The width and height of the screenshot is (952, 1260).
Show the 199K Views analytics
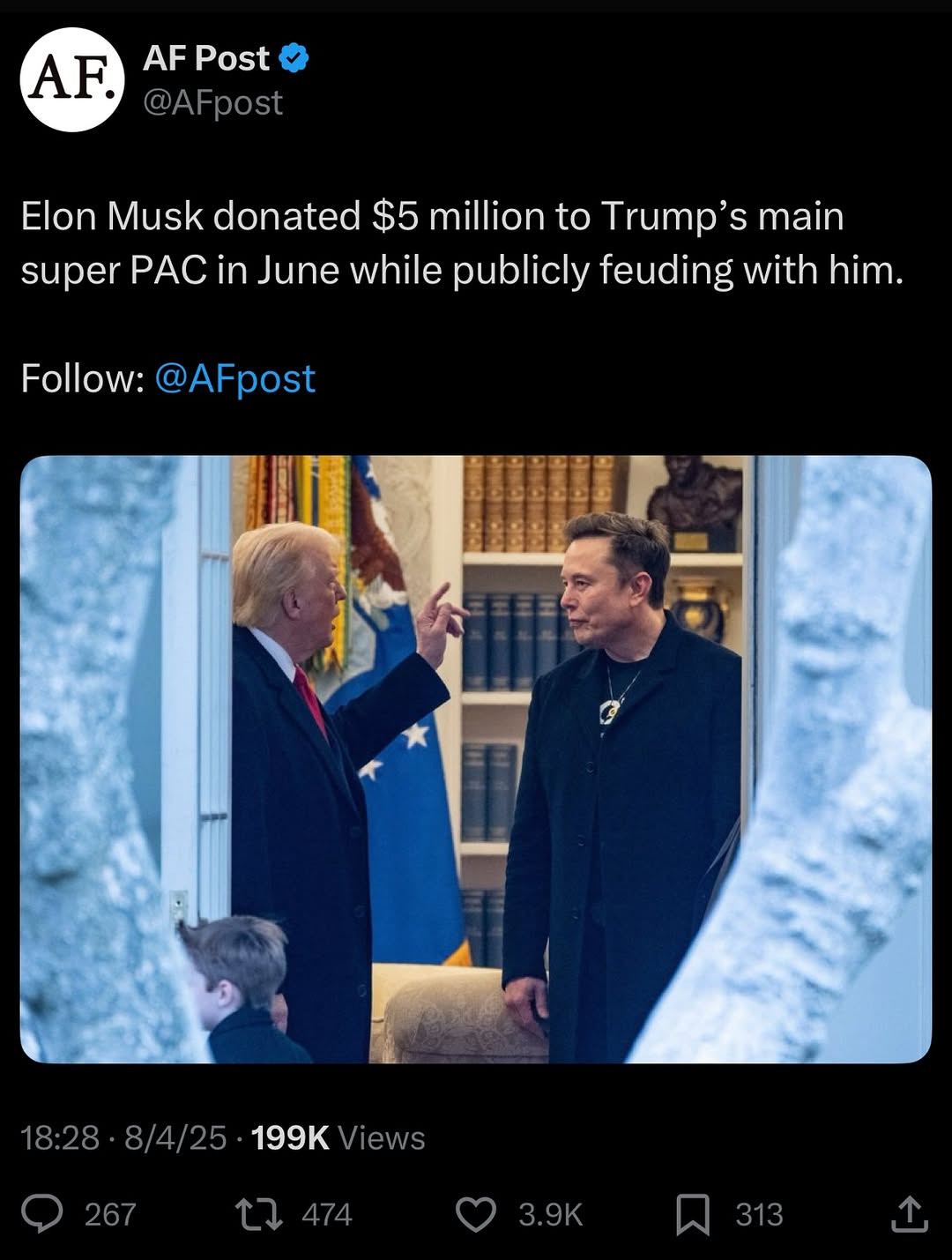(x=338, y=1137)
